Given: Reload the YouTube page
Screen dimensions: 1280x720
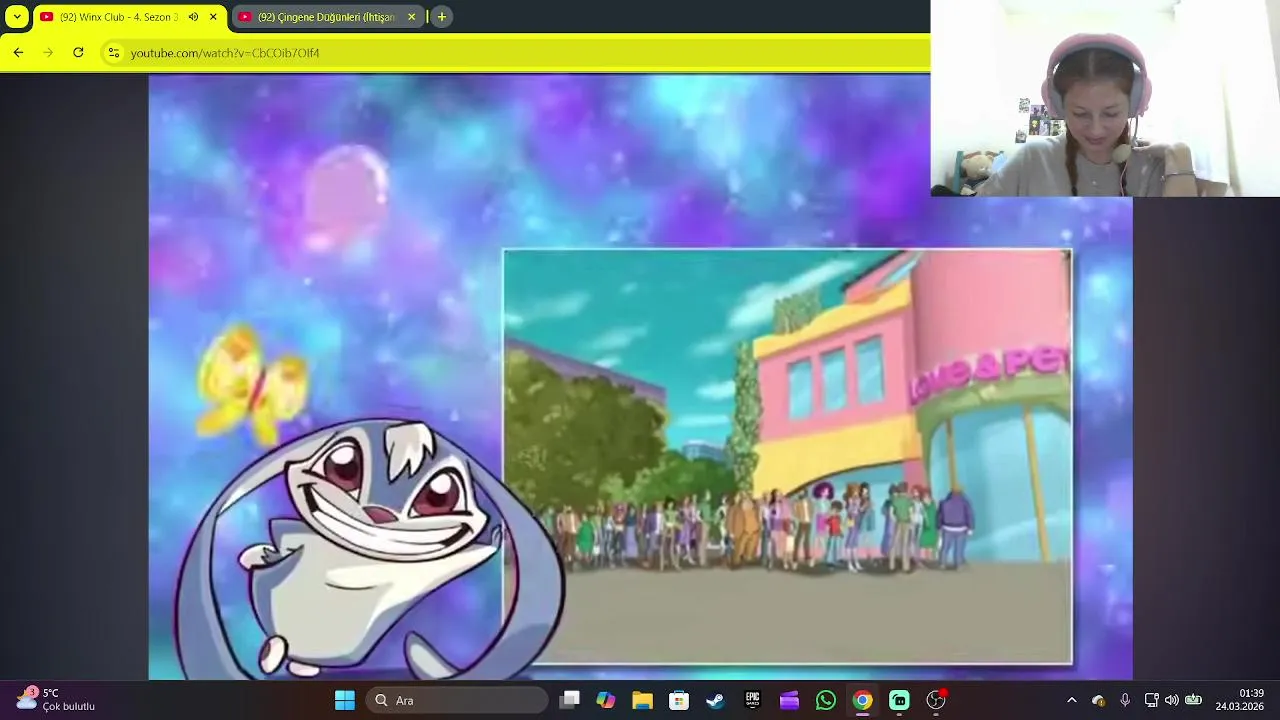Looking at the screenshot, I should pyautogui.click(x=78, y=53).
